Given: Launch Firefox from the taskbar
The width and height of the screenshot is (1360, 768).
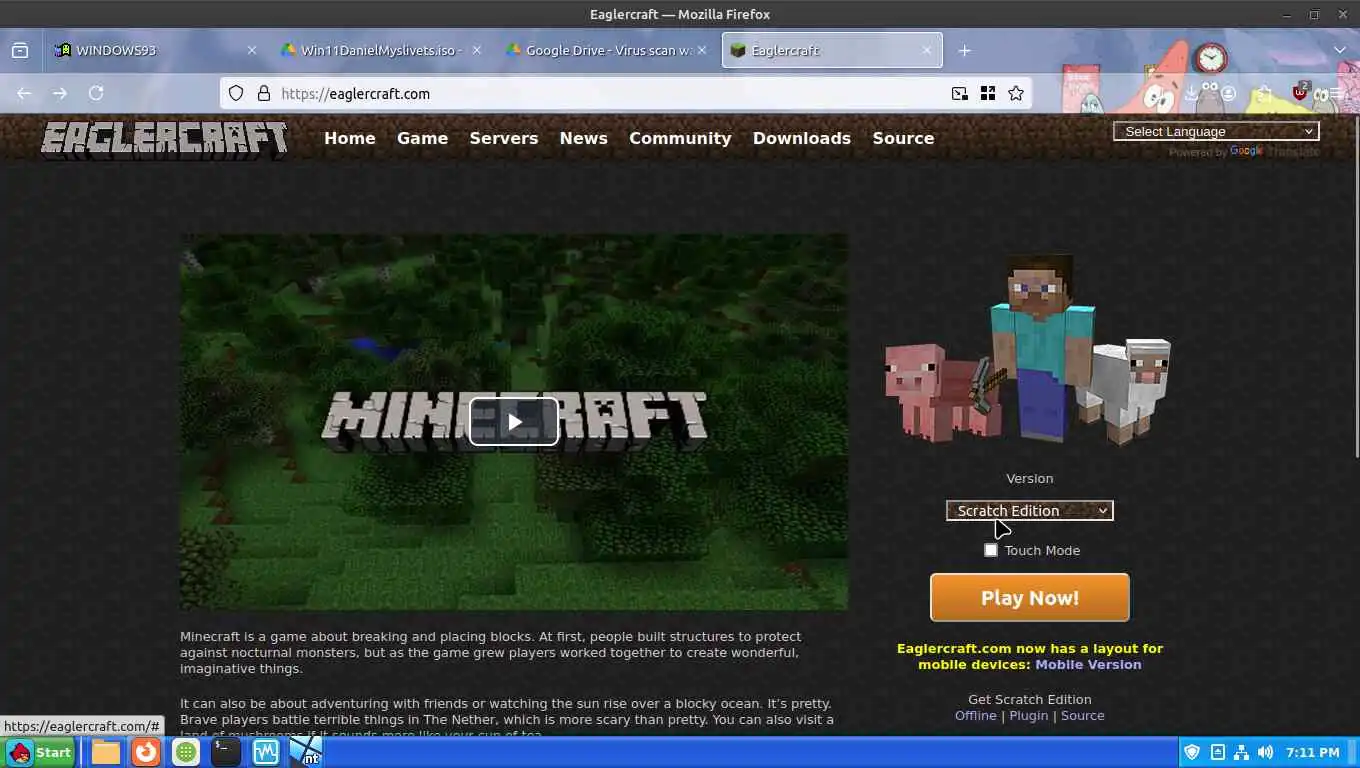Looking at the screenshot, I should [146, 752].
